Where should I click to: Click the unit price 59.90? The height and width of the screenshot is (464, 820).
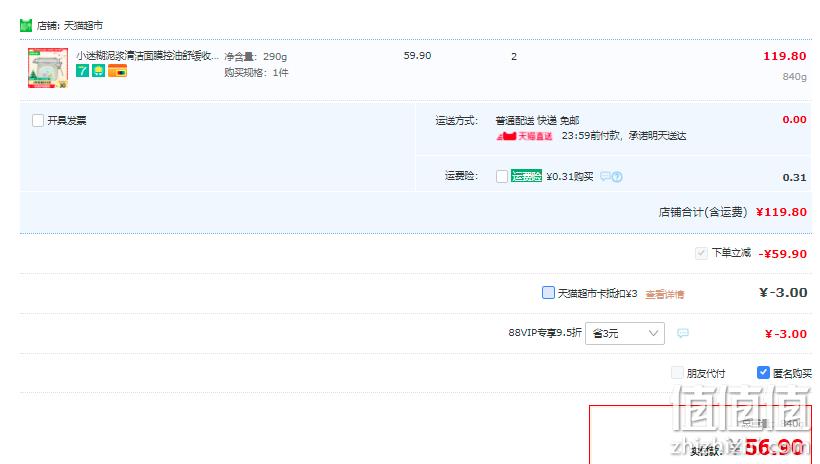tap(417, 55)
